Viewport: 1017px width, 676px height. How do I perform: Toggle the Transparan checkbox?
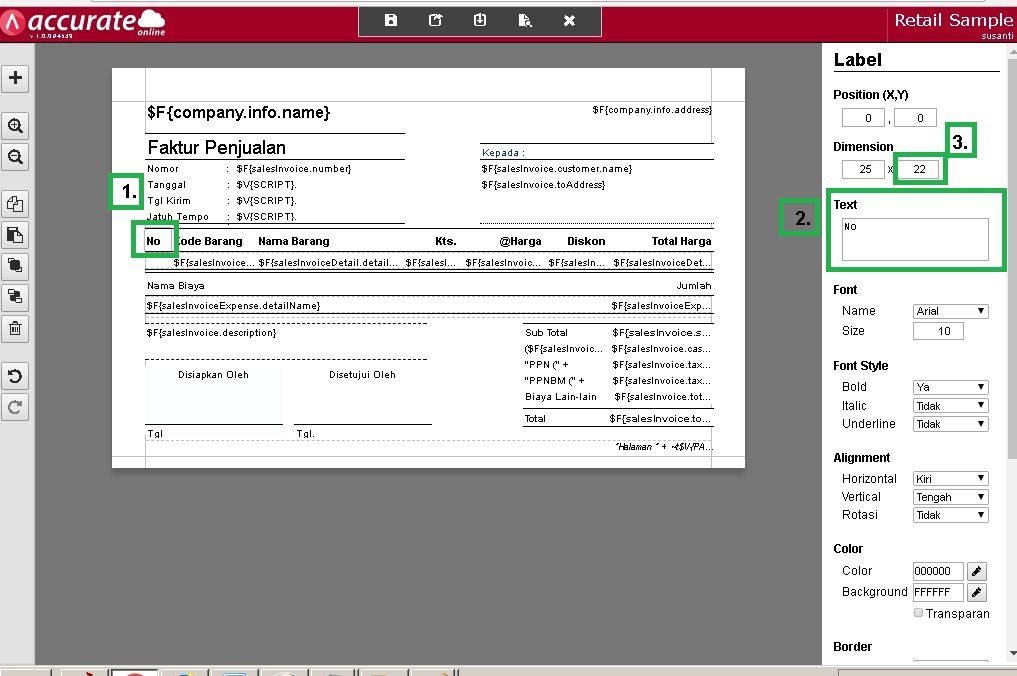point(918,613)
